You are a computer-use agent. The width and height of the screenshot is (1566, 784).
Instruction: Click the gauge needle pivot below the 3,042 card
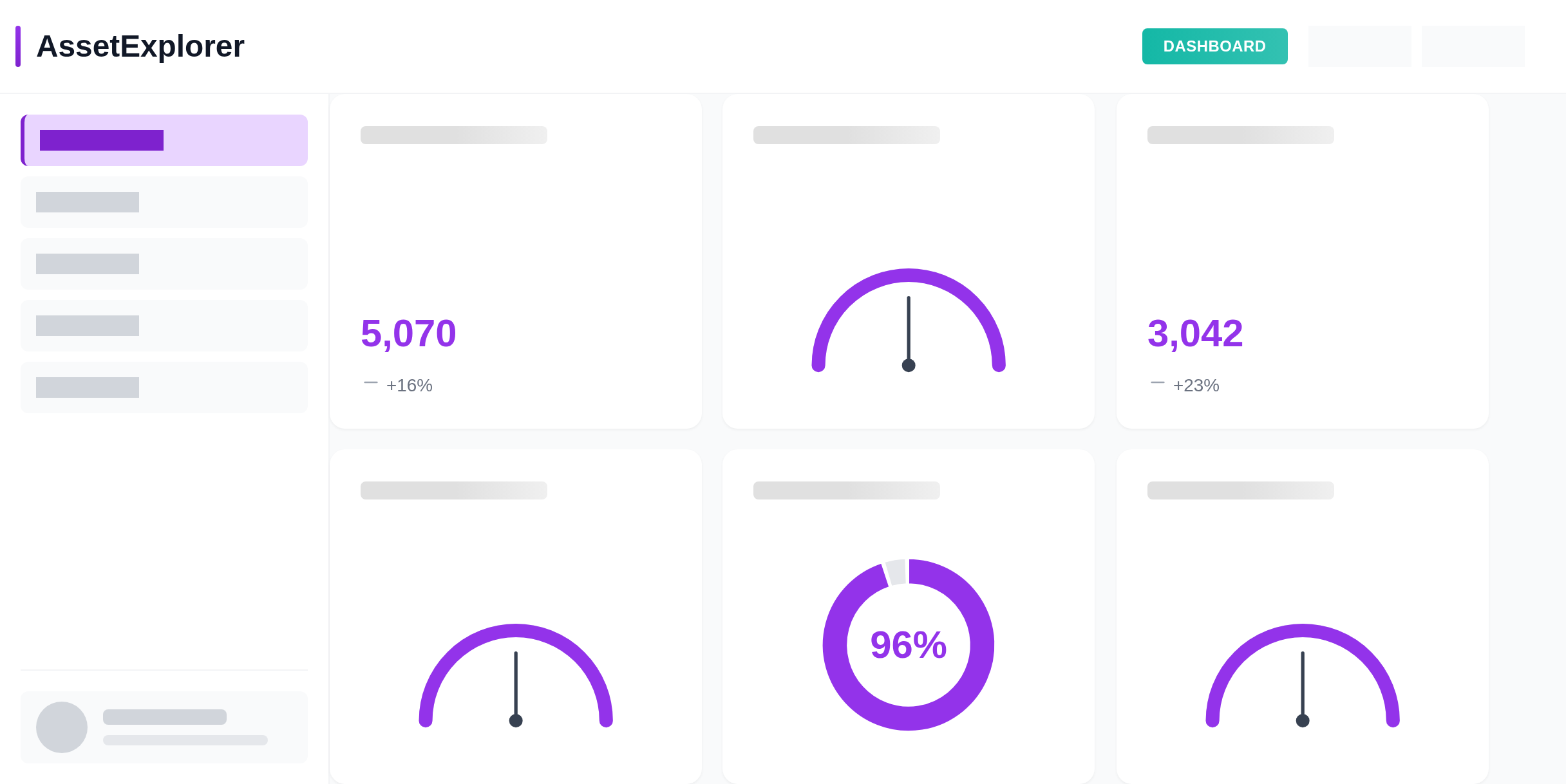pos(1303,721)
